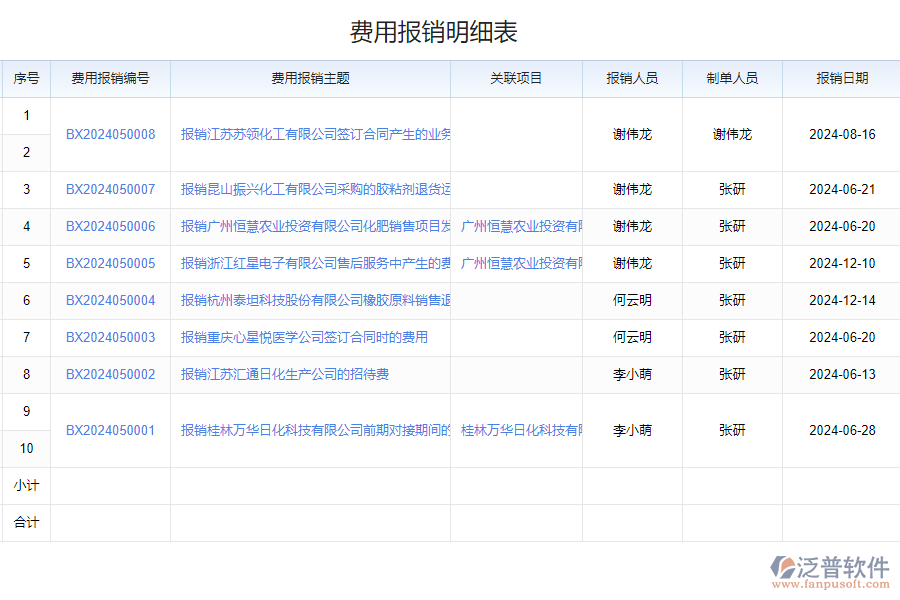Click the 报销人员 column header
900x600 pixels.
[632, 78]
